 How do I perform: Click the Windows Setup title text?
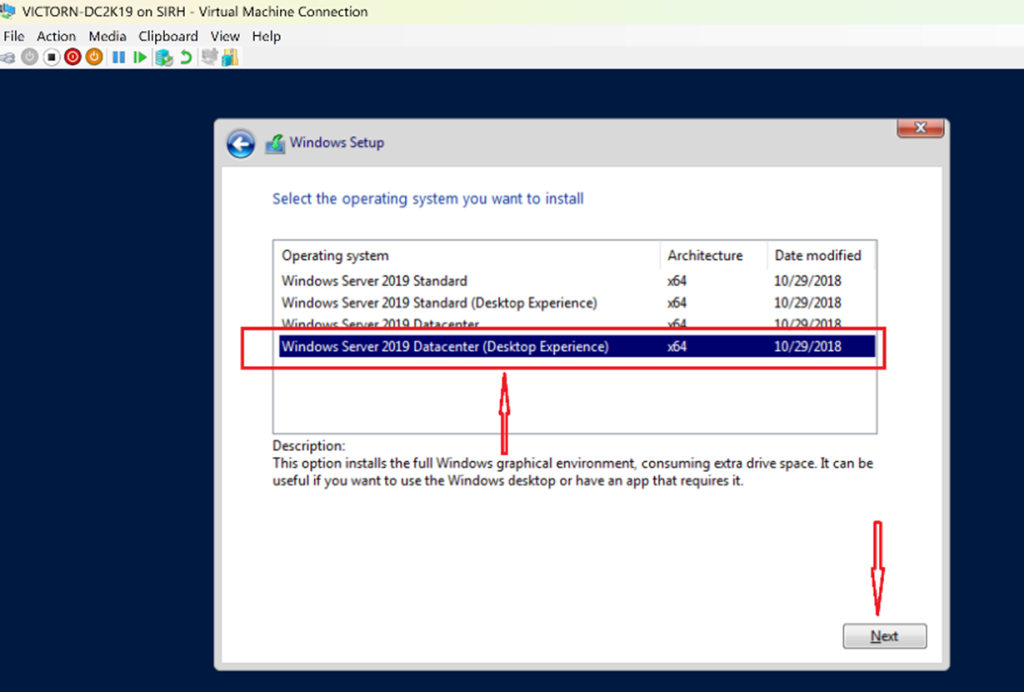click(x=337, y=142)
